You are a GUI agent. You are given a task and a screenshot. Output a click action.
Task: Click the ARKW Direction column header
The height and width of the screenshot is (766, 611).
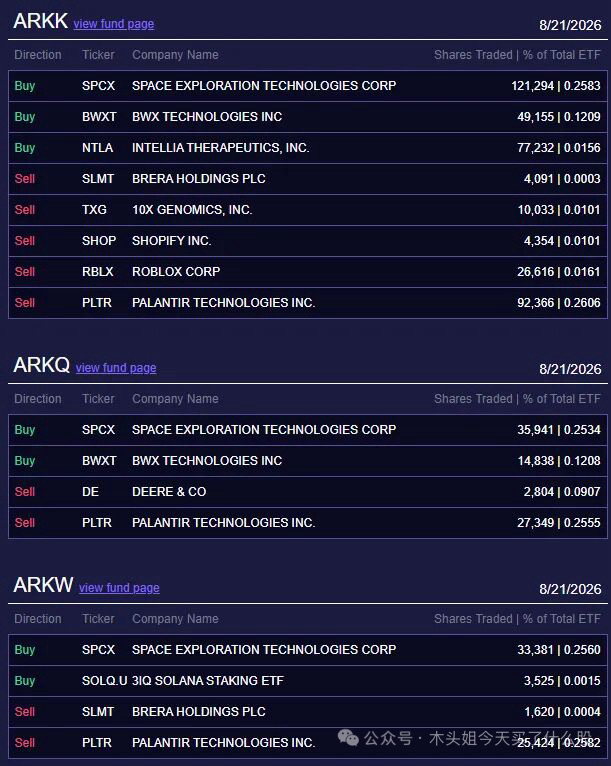(38, 618)
